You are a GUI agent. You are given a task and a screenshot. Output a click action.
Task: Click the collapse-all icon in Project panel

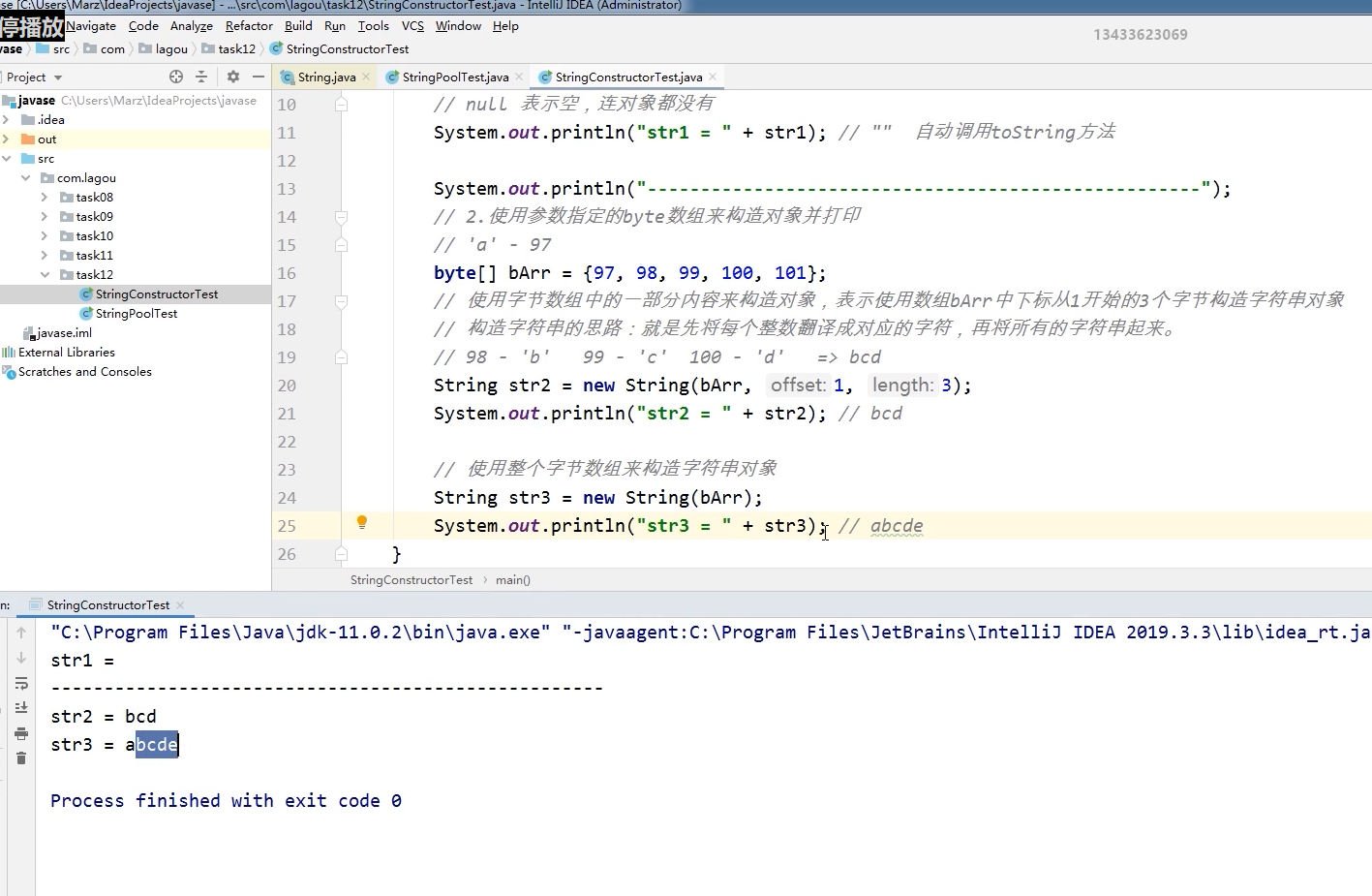click(201, 77)
